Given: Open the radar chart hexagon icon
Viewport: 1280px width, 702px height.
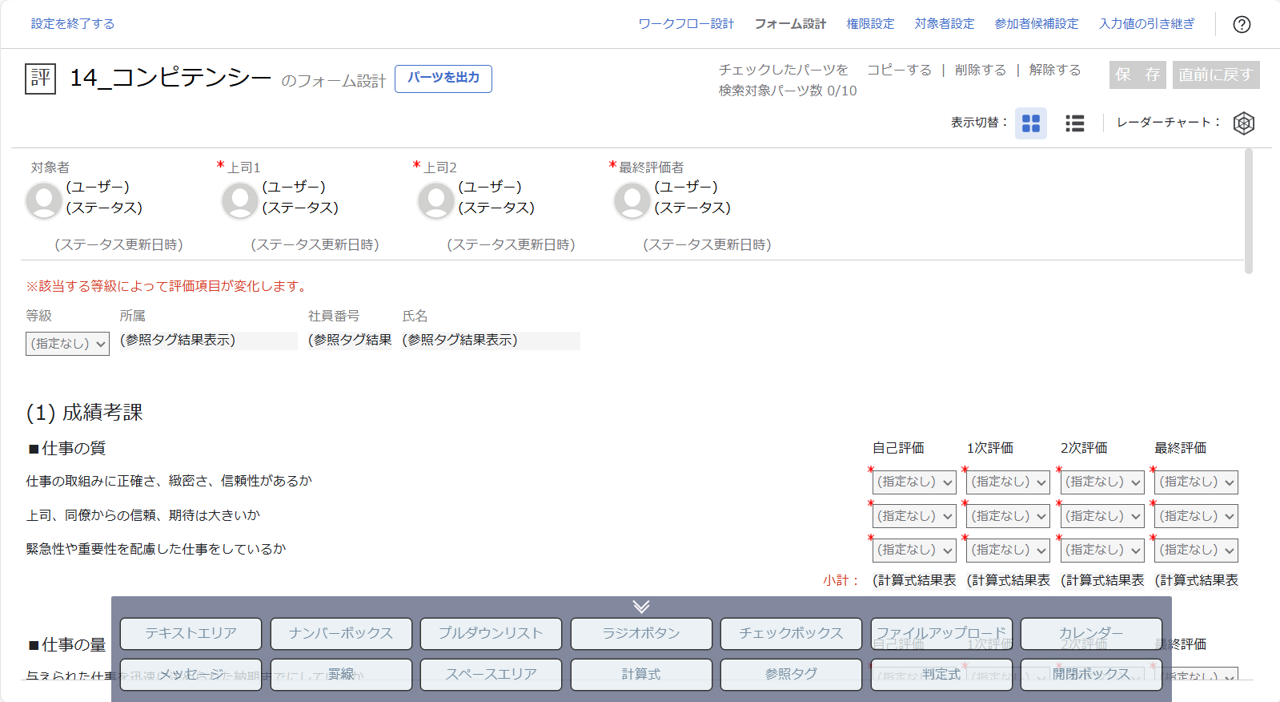Looking at the screenshot, I should pos(1243,123).
